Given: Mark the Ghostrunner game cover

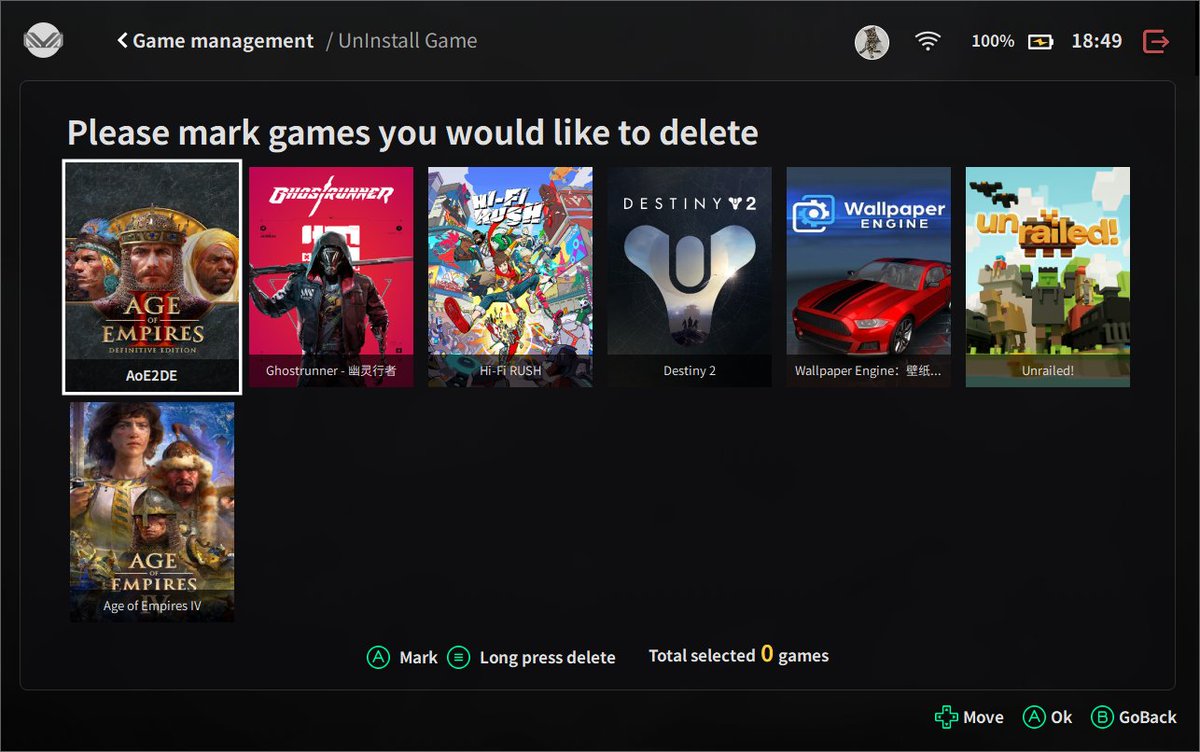Looking at the screenshot, I should (x=331, y=277).
